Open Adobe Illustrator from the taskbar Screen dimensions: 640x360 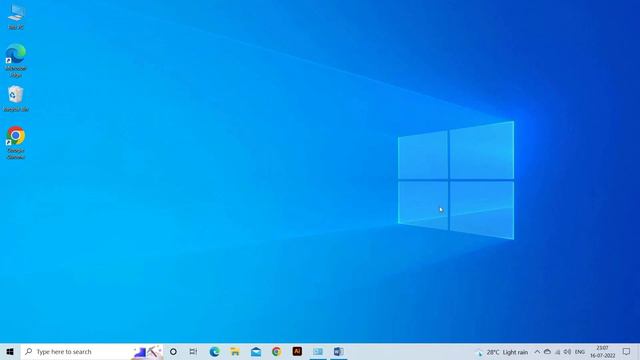pos(297,351)
